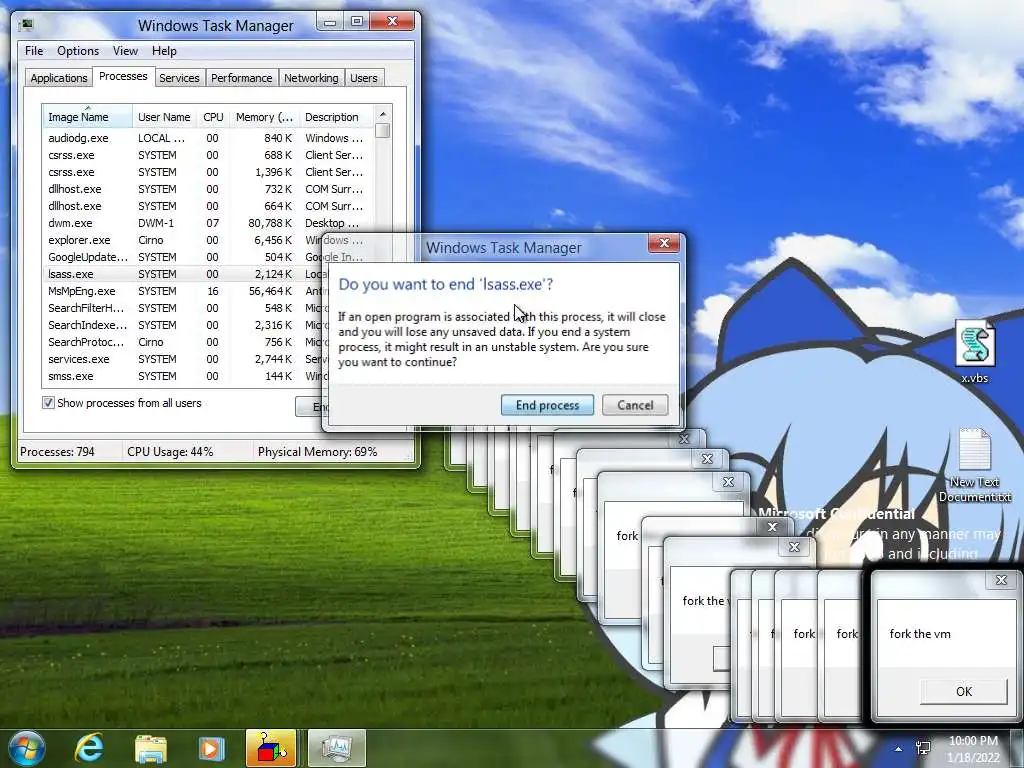
Task: Open the File menu in Task Manager
Action: point(34,51)
